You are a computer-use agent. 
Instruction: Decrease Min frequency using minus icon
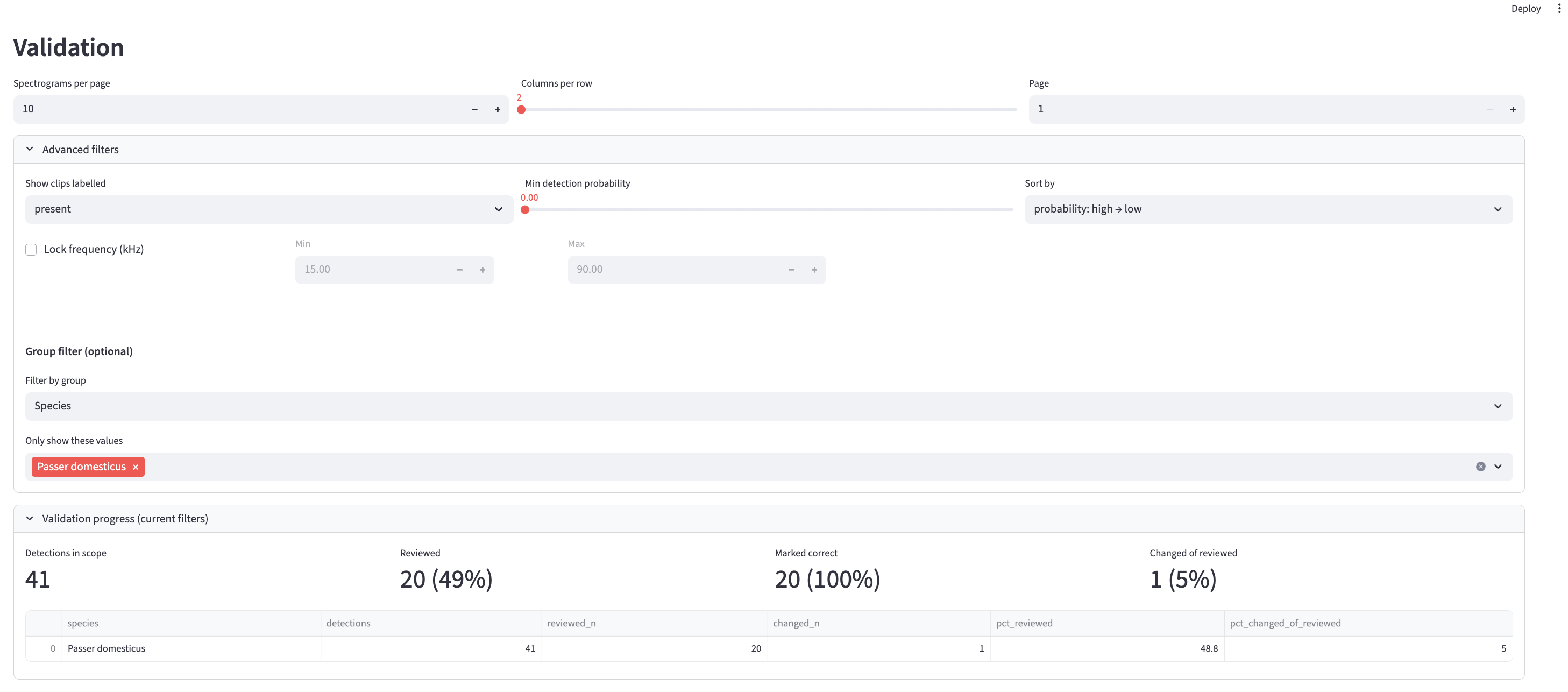pos(459,269)
